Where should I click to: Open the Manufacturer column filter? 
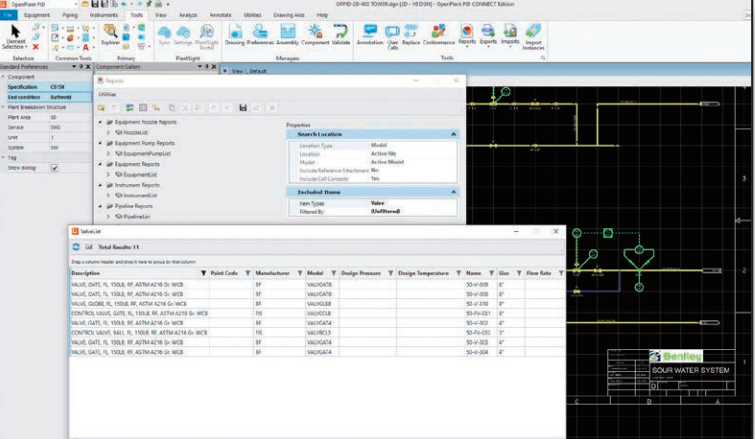click(299, 273)
